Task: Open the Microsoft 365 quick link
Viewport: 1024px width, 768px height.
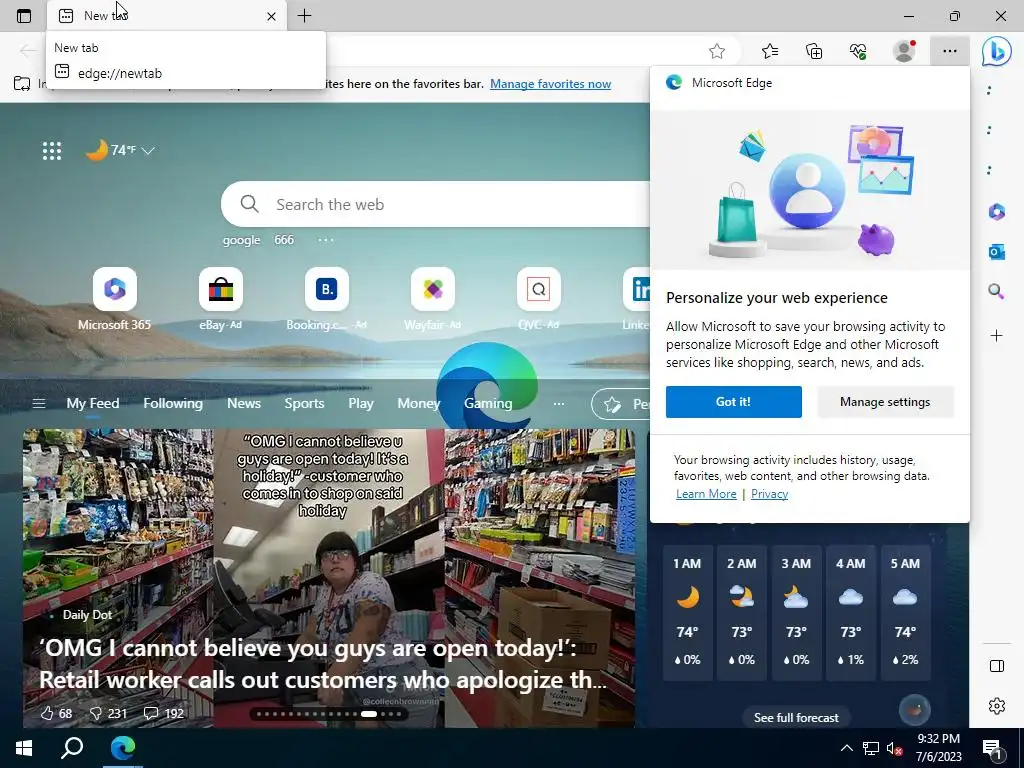Action: (x=114, y=299)
